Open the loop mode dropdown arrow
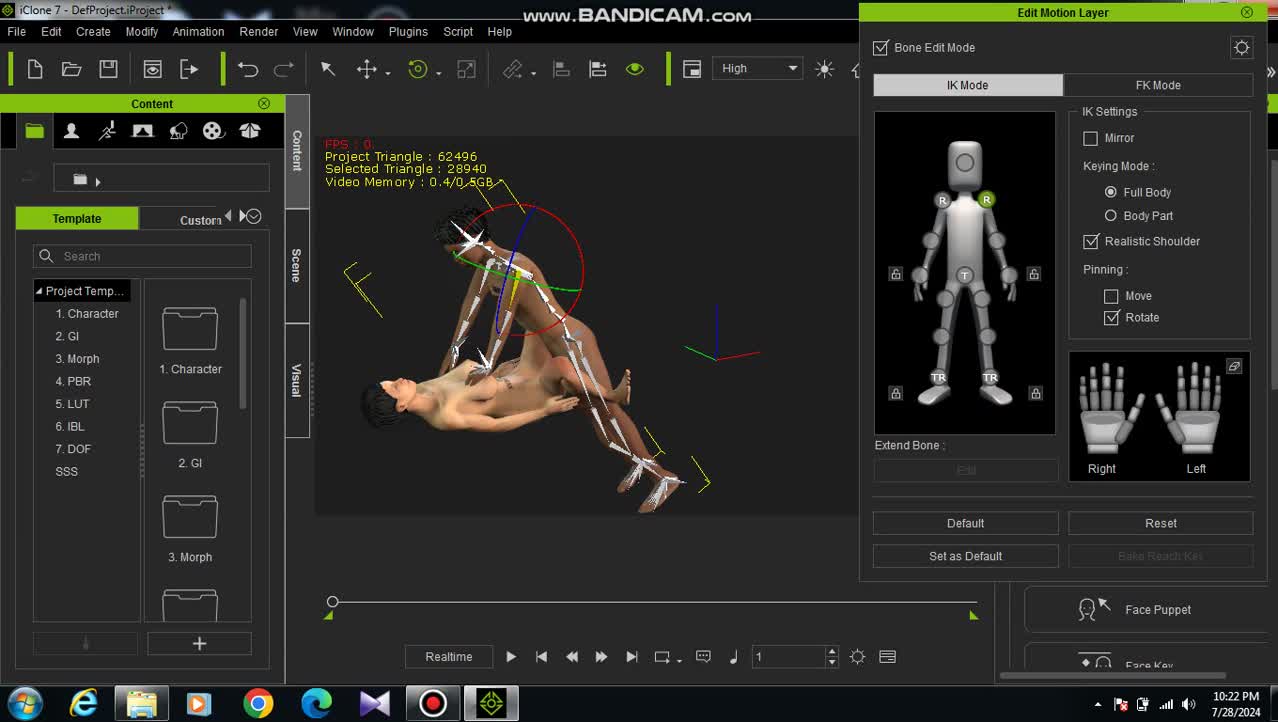This screenshot has height=722, width=1278. tap(679, 659)
